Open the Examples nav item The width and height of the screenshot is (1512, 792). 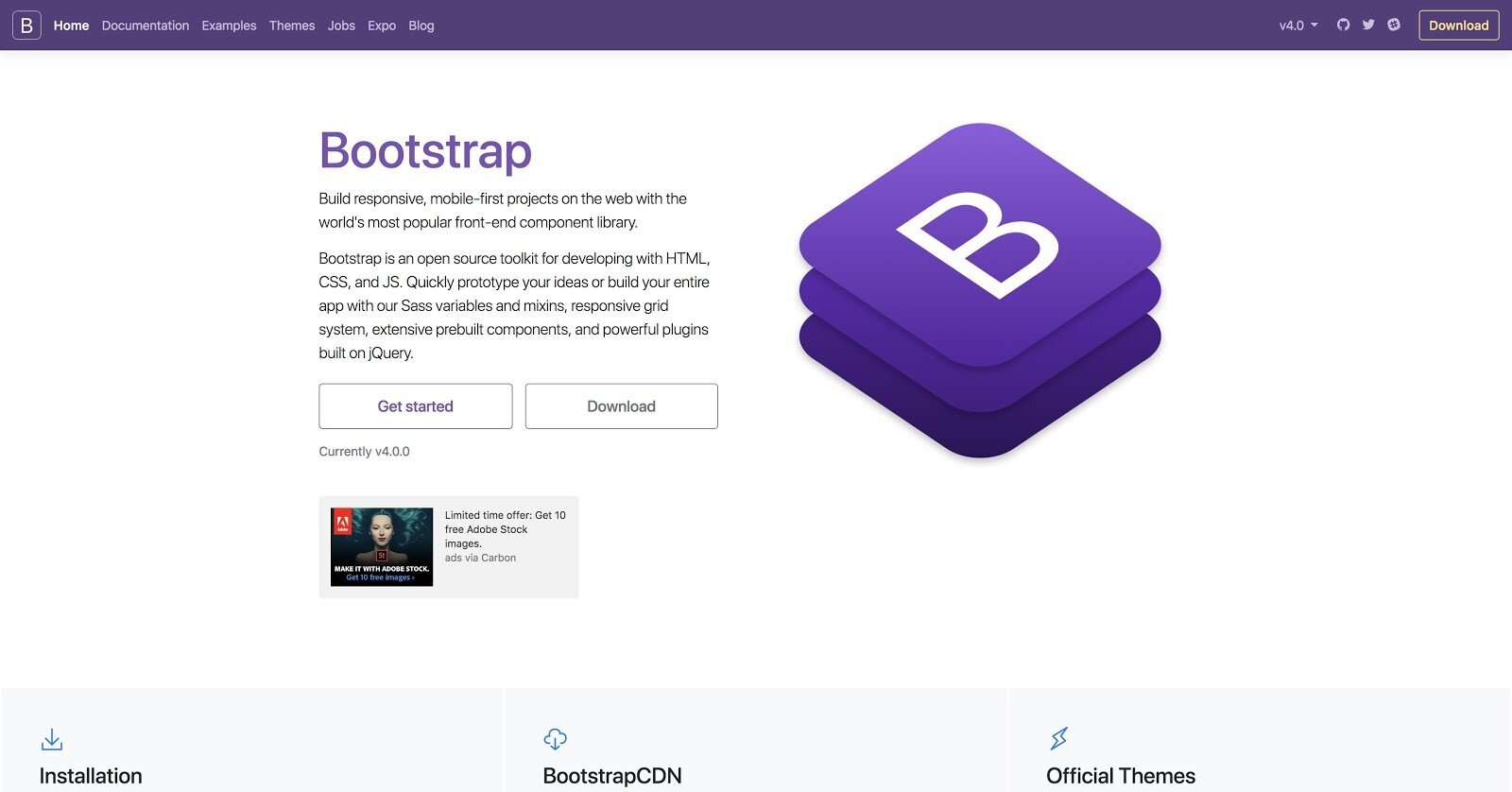229,26
